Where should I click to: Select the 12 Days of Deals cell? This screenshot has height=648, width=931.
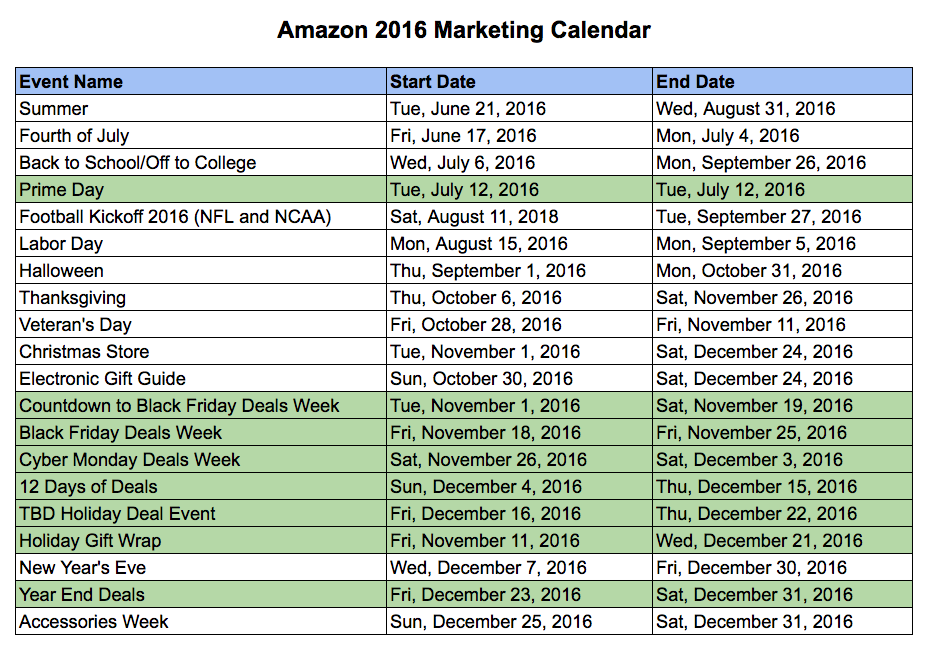tap(201, 487)
